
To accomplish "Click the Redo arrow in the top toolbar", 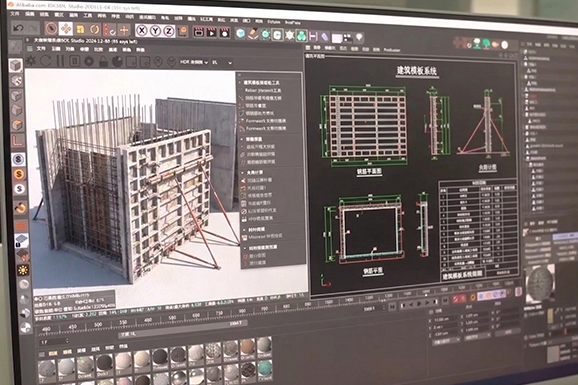I will 33,28.
